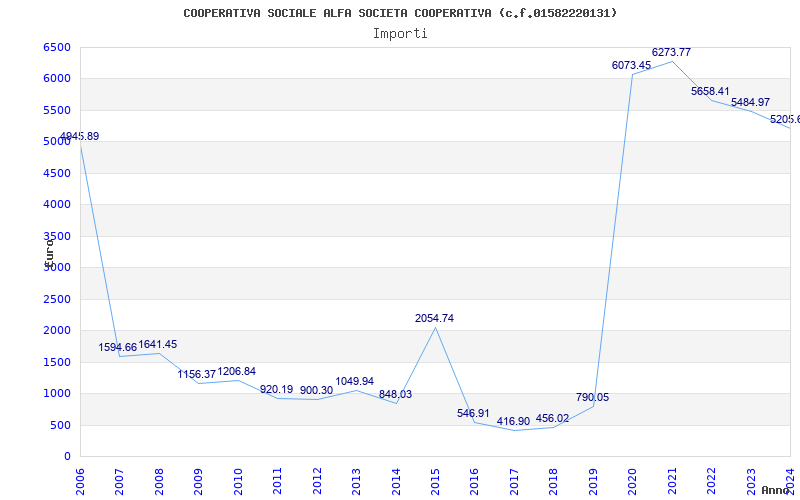This screenshot has width=800, height=500.
Task: Click the 2054.74 peak label
Action: point(434,318)
